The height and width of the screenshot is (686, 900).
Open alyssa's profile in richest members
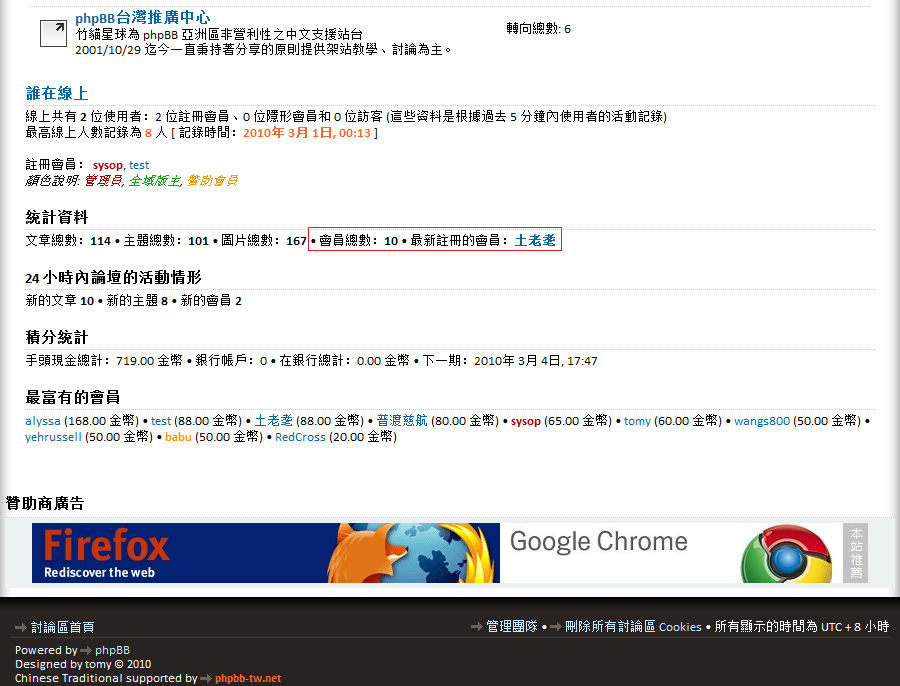coord(43,421)
